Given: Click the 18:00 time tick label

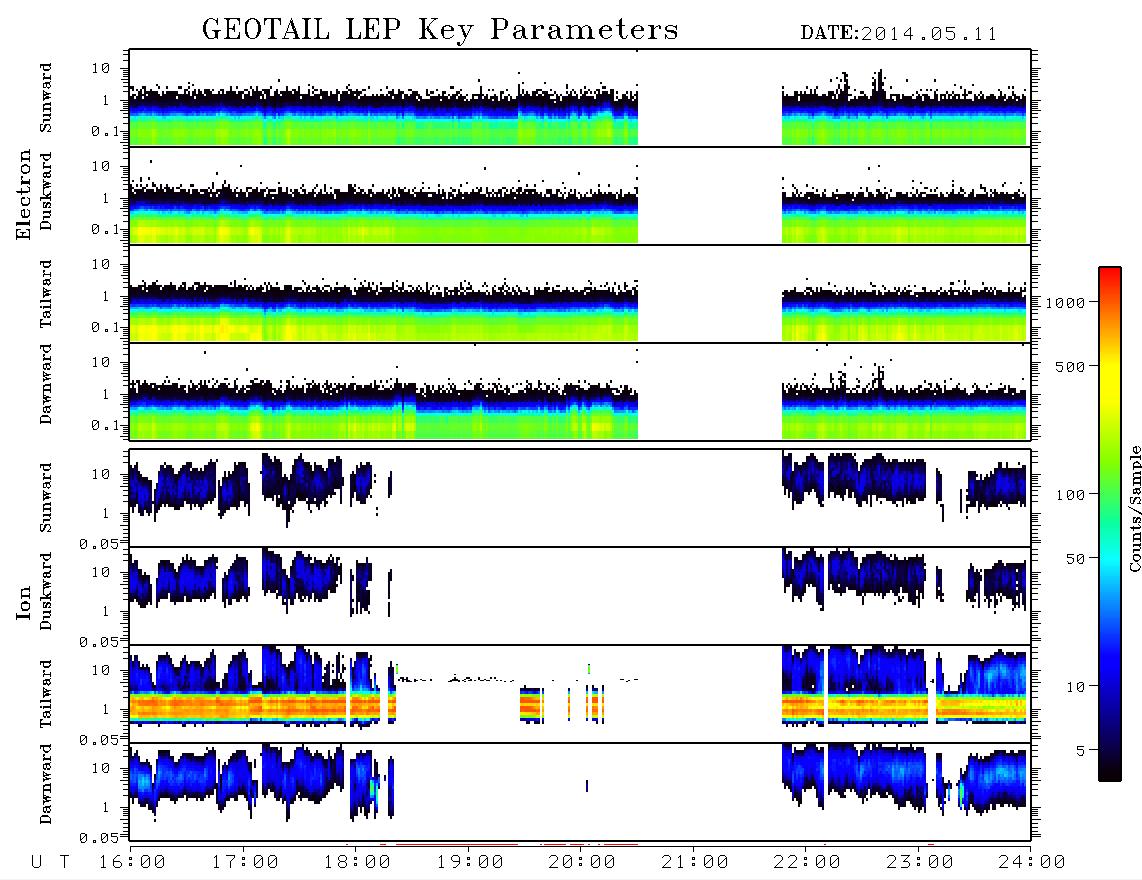Looking at the screenshot, I should coord(357,863).
